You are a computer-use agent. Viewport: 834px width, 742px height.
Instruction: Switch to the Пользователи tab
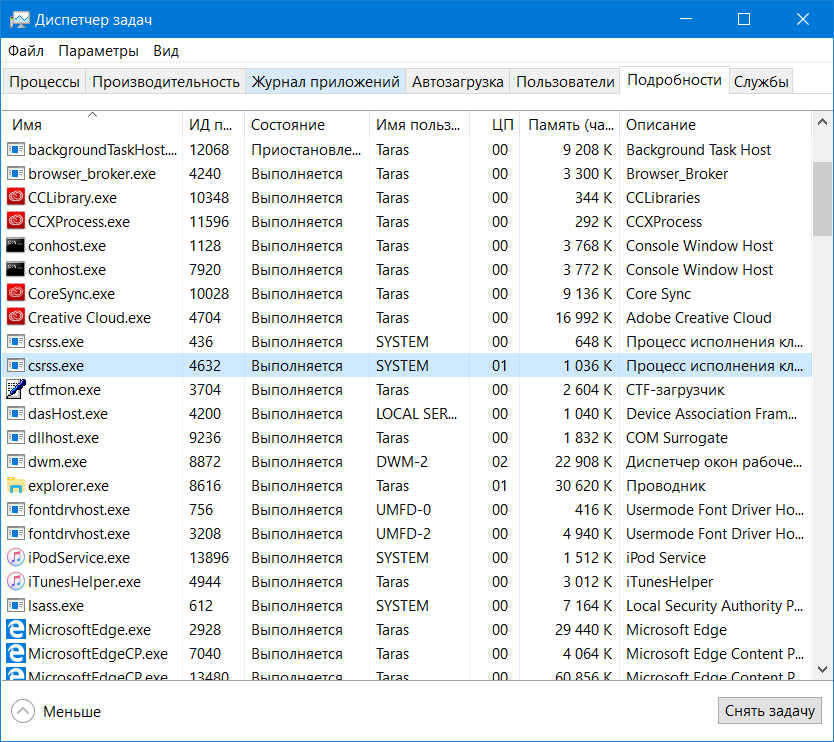pyautogui.click(x=565, y=82)
